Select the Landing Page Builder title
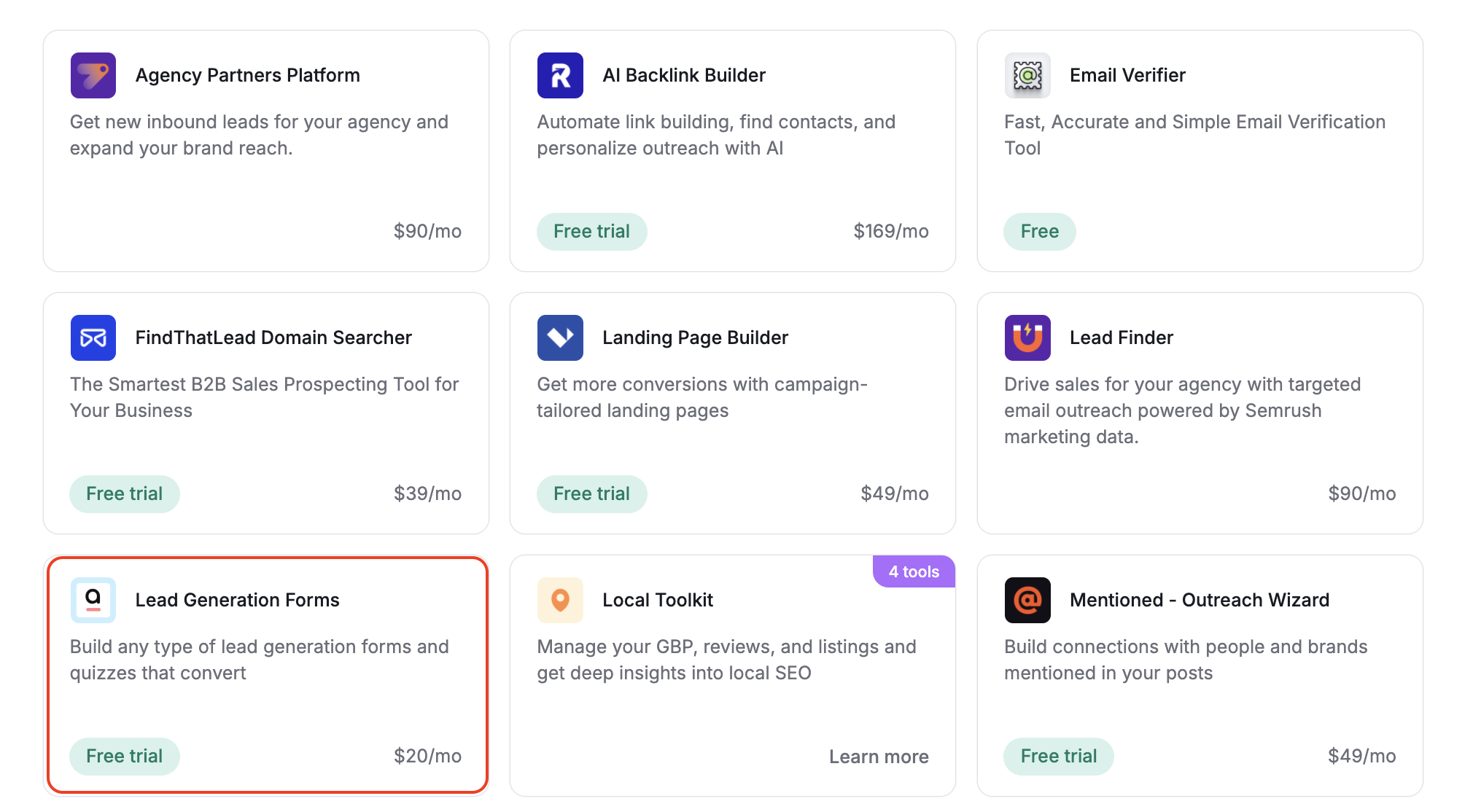Image resolution: width=1473 pixels, height=812 pixels. (695, 337)
